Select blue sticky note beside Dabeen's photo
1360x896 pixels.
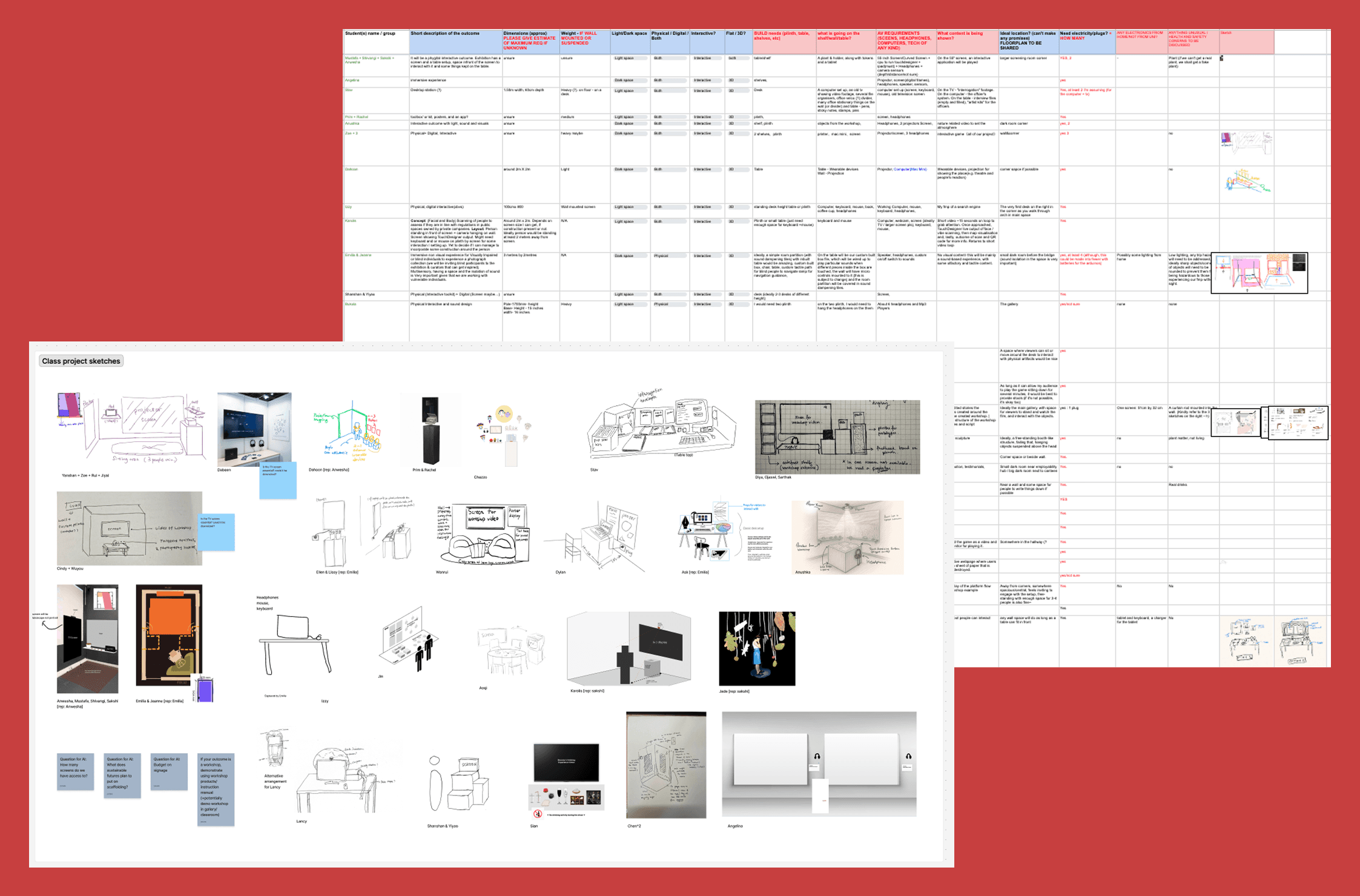pyautogui.click(x=278, y=481)
